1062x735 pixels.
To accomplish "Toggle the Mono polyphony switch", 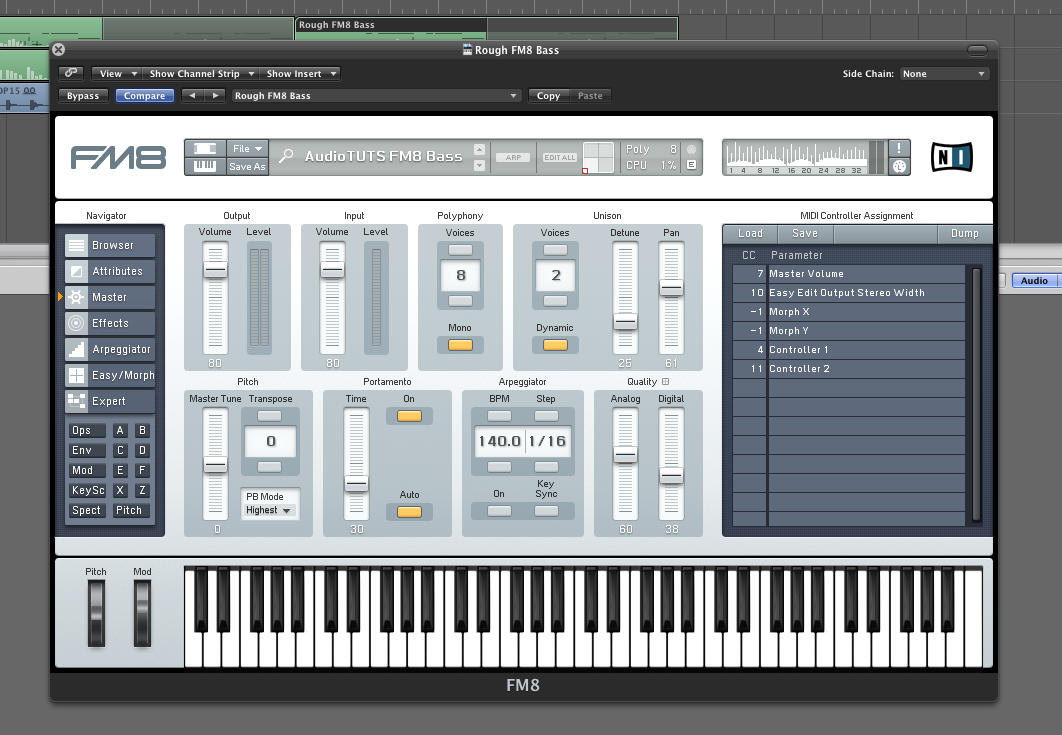I will click(461, 345).
